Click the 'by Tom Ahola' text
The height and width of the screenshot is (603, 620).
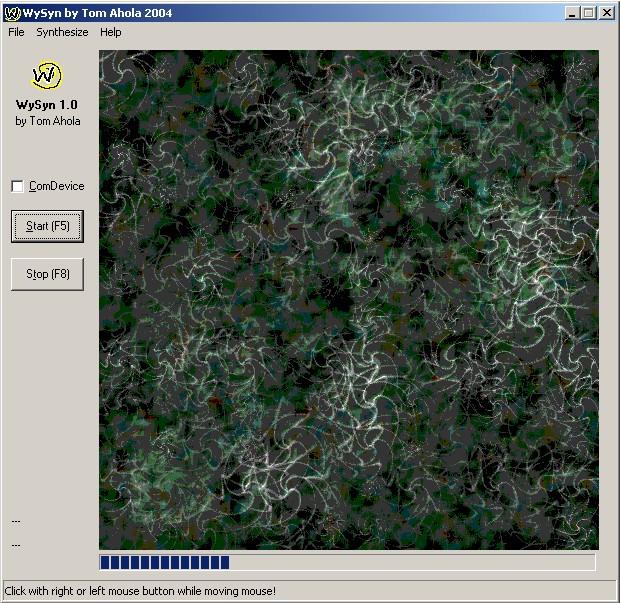pos(48,121)
